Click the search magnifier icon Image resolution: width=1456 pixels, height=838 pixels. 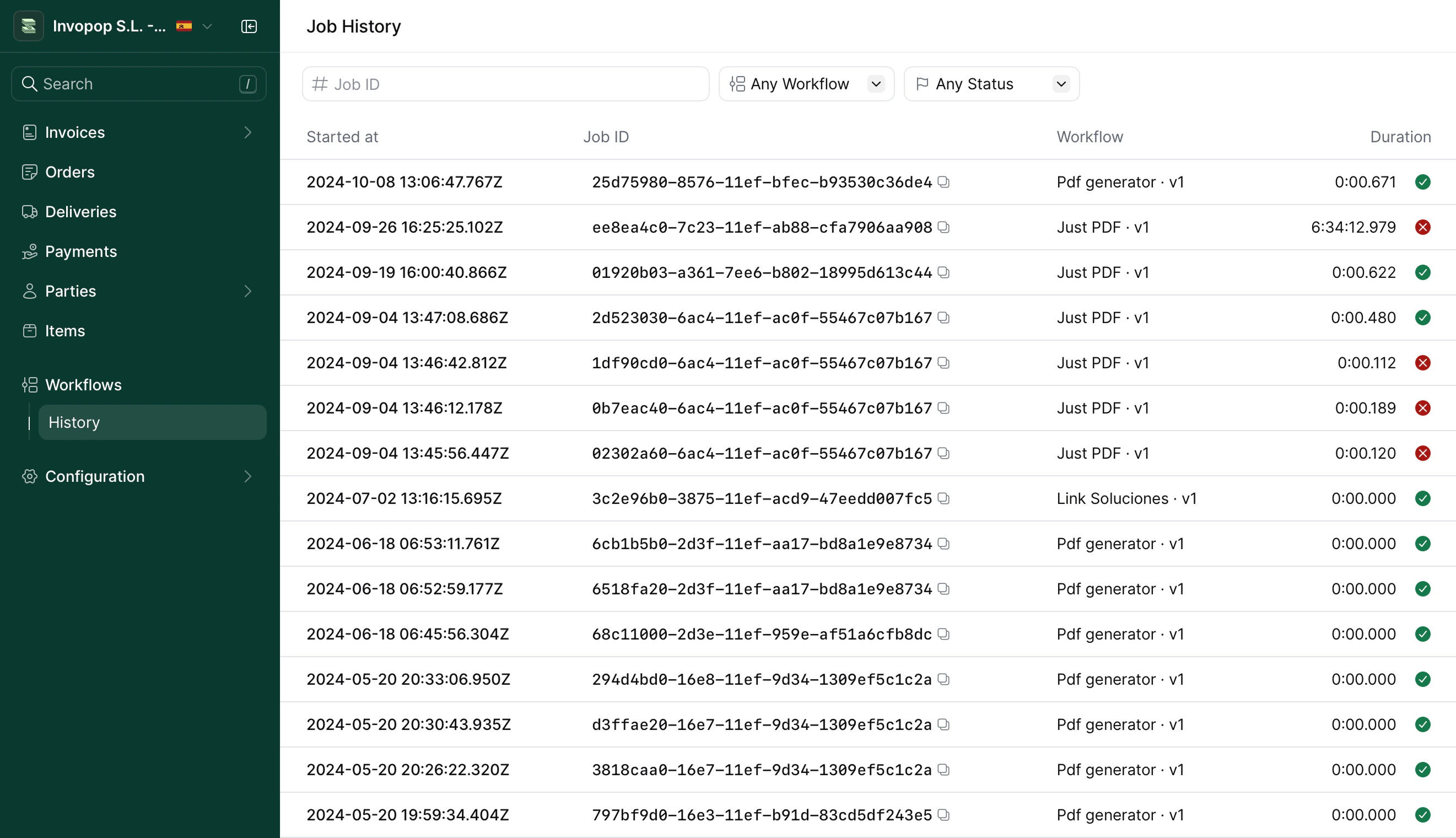click(30, 83)
